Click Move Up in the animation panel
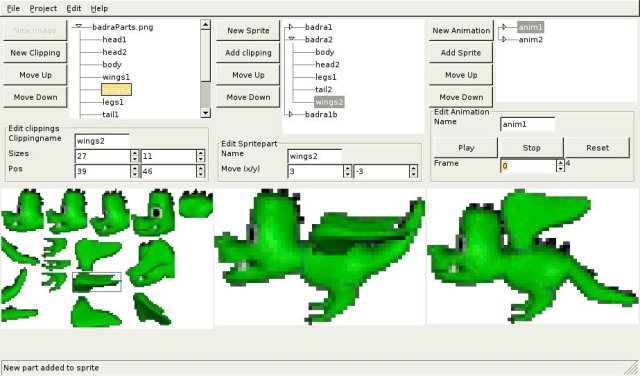Screen dimensions: 640x376 point(461,75)
